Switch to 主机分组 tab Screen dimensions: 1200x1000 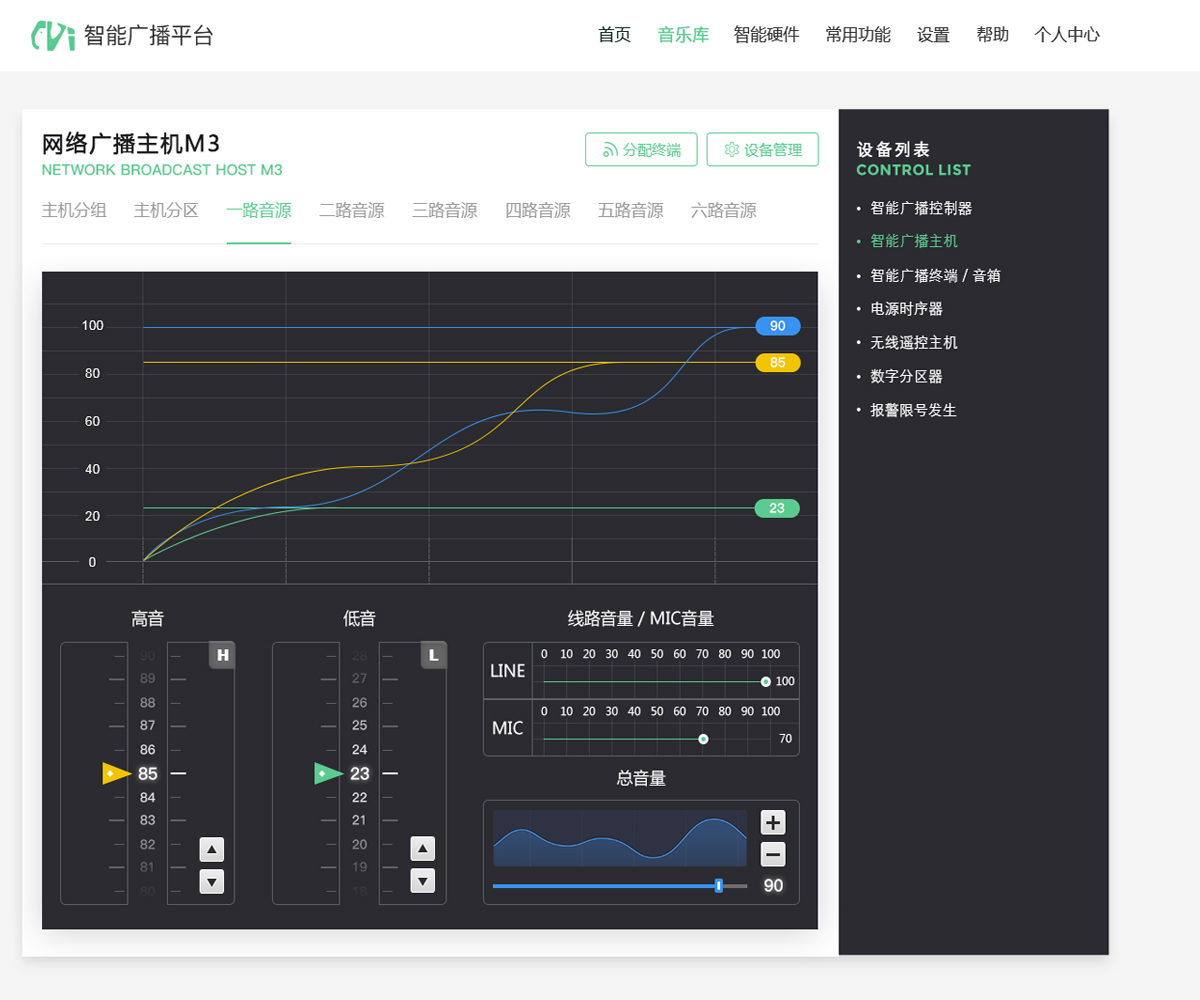74,211
